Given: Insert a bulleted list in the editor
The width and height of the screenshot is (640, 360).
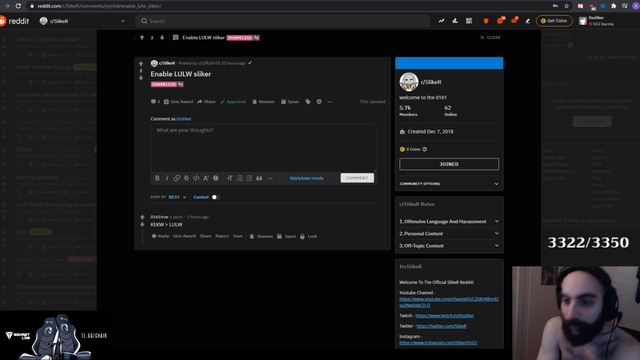Looking at the screenshot, I should (x=240, y=178).
